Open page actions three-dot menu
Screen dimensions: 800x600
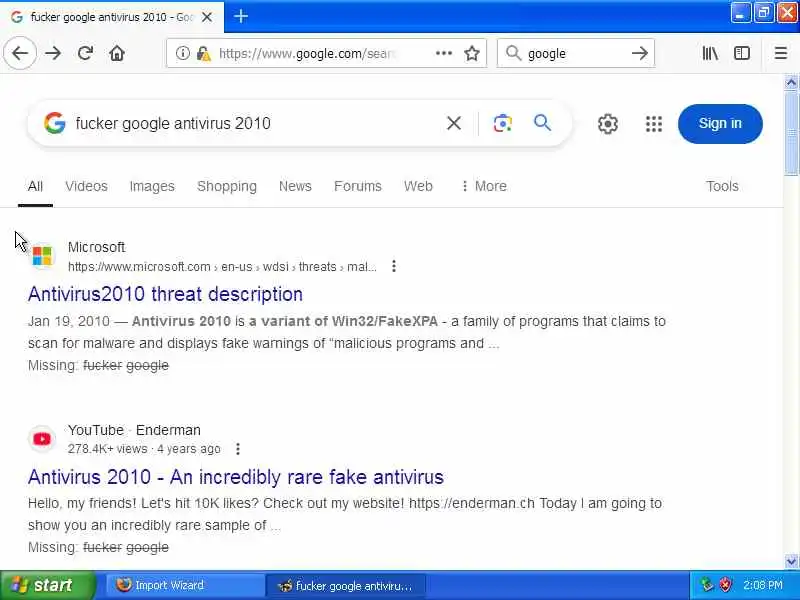pyautogui.click(x=443, y=53)
